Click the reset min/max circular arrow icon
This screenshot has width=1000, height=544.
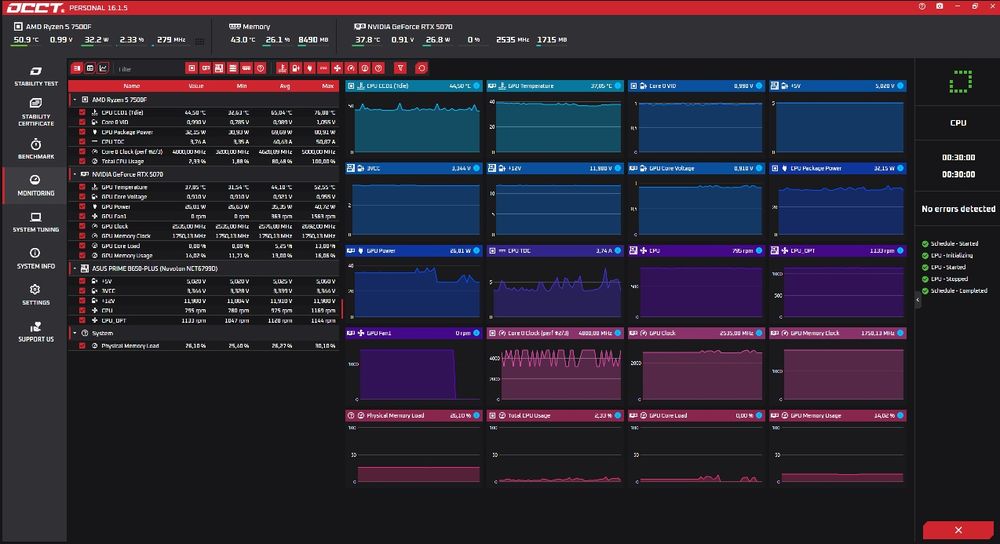[422, 68]
